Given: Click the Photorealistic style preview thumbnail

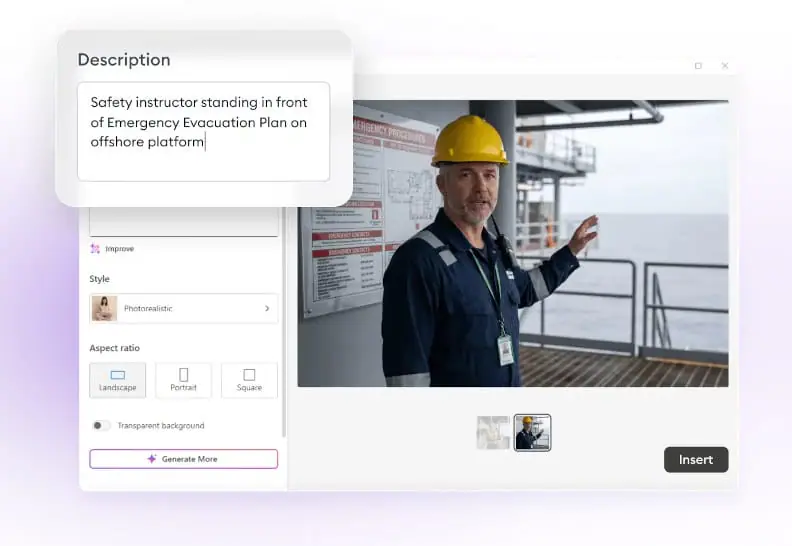Looking at the screenshot, I should 104,308.
